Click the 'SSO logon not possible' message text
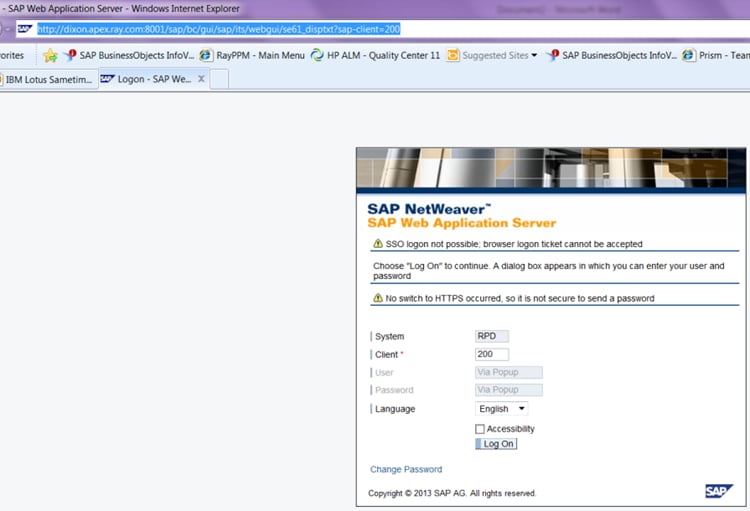750x511 pixels. 514,244
